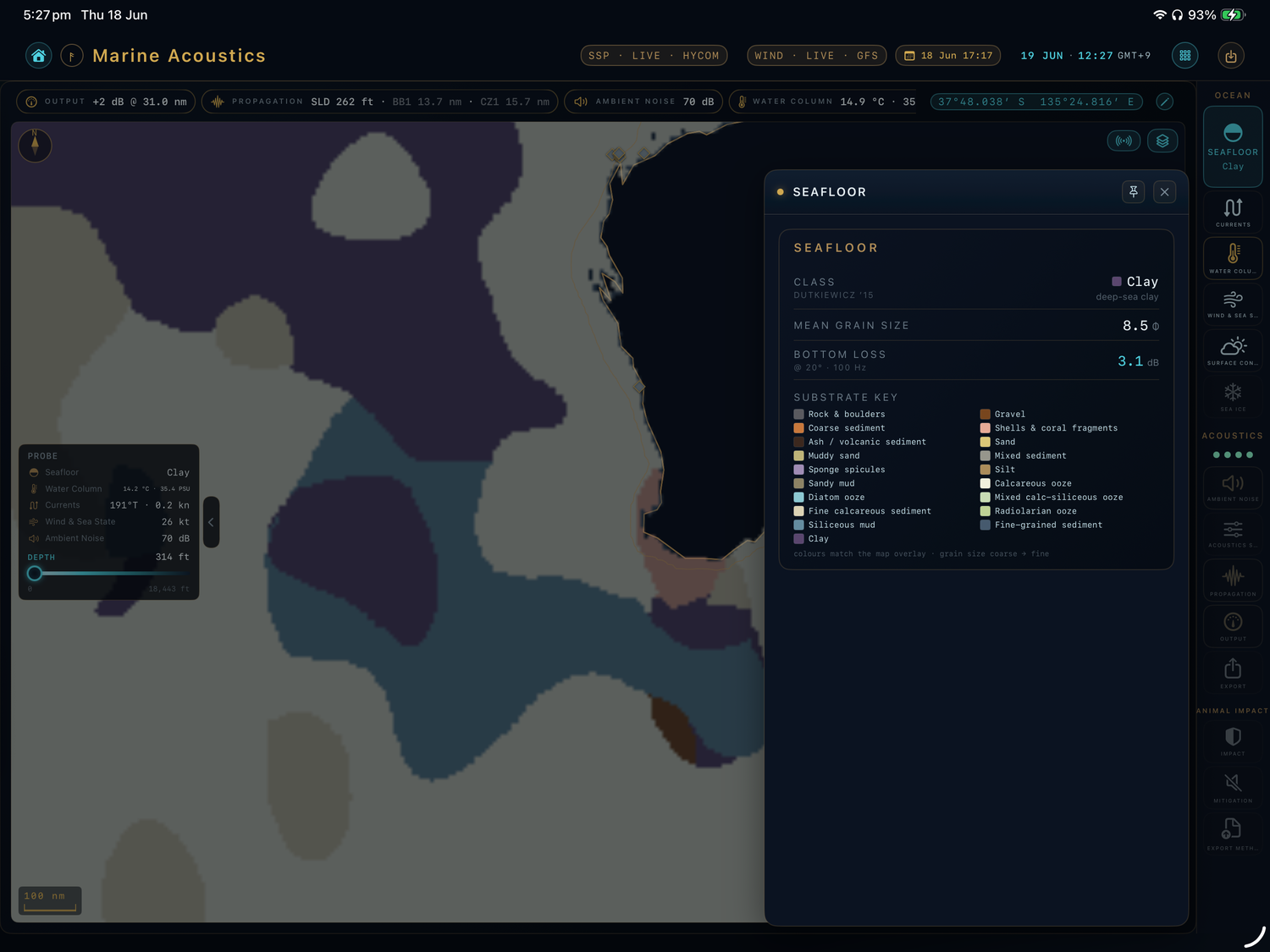Open the Ambient Noise sidebar item
Image resolution: width=1270 pixels, height=952 pixels.
1233,487
